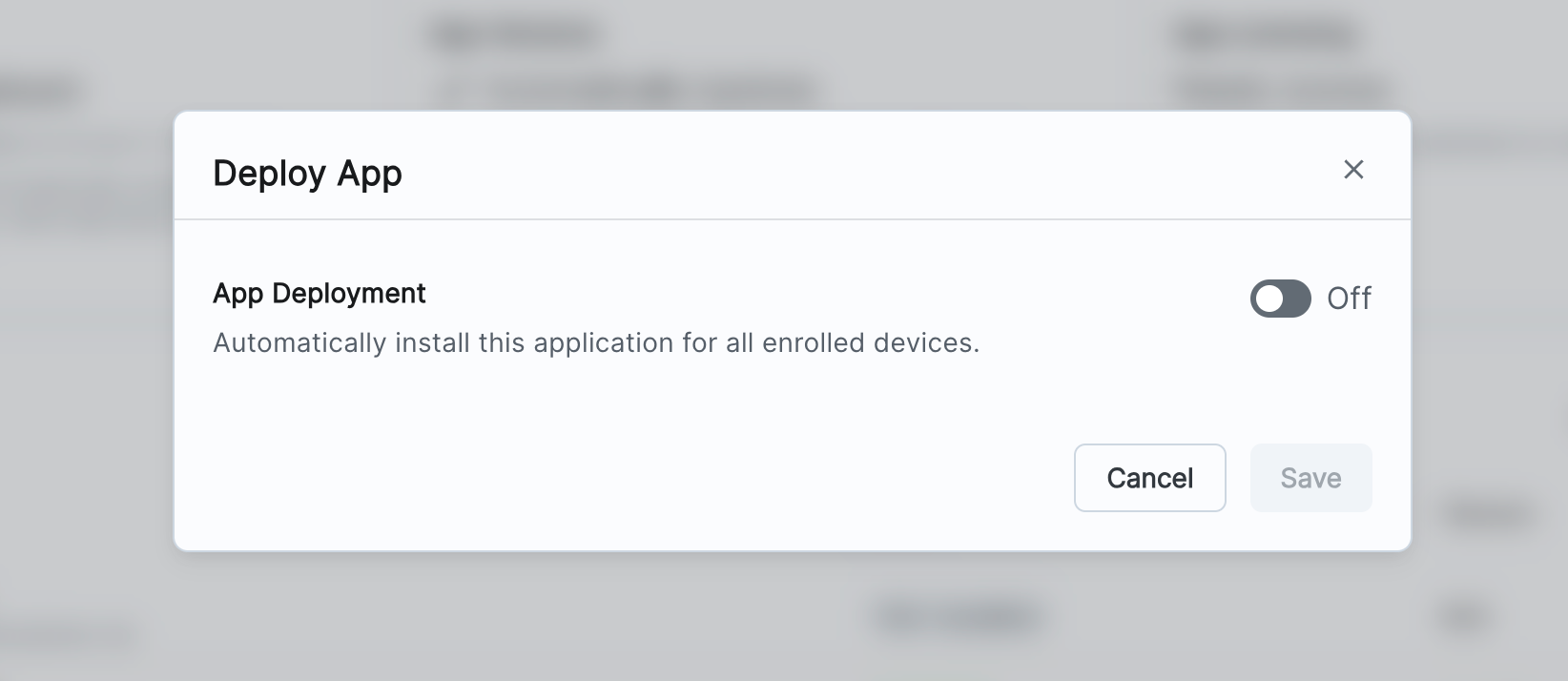Dismiss the dialog using the X icon

coord(1353,170)
